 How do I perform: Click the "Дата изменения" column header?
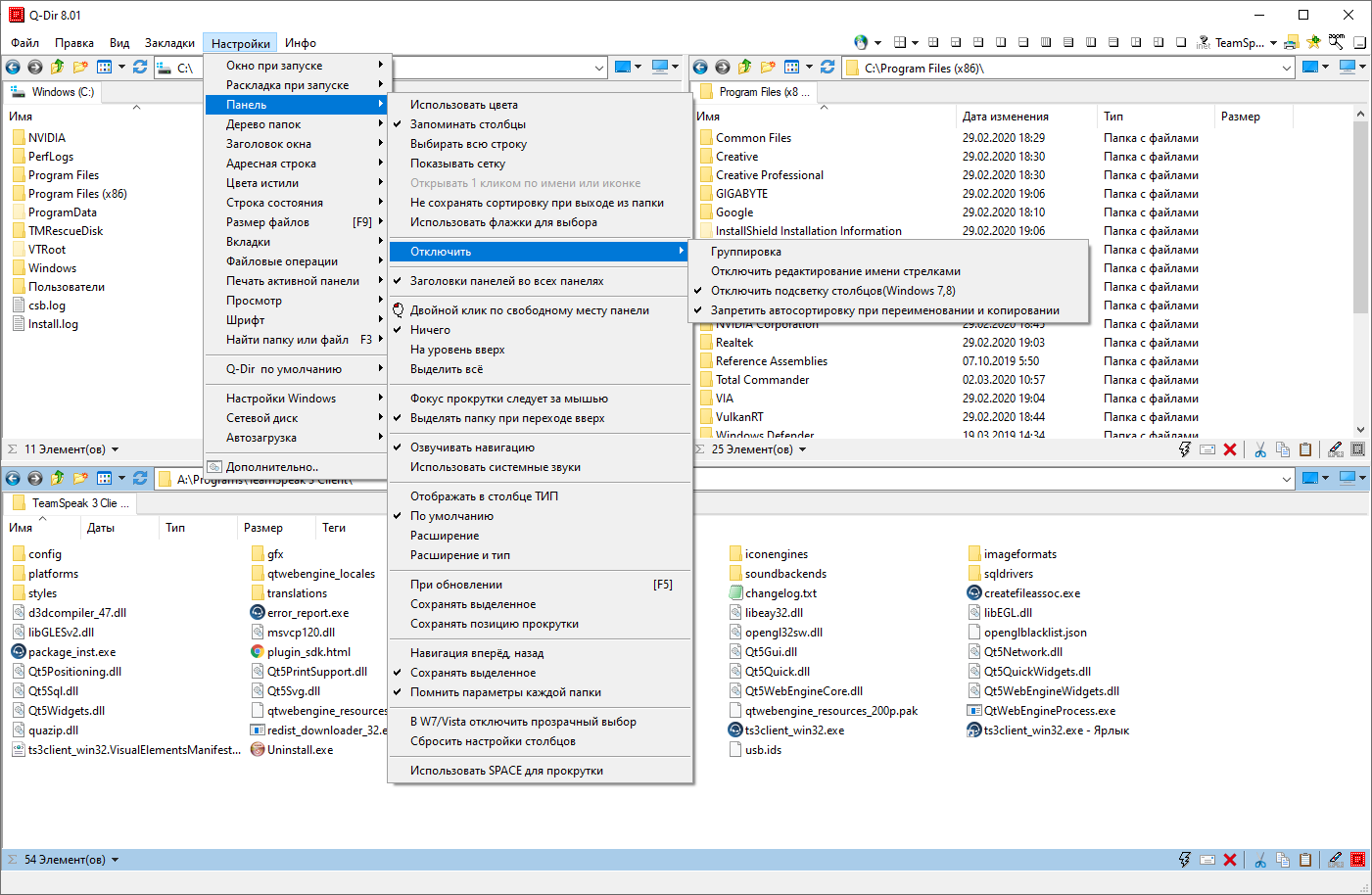pyautogui.click(x=1005, y=117)
